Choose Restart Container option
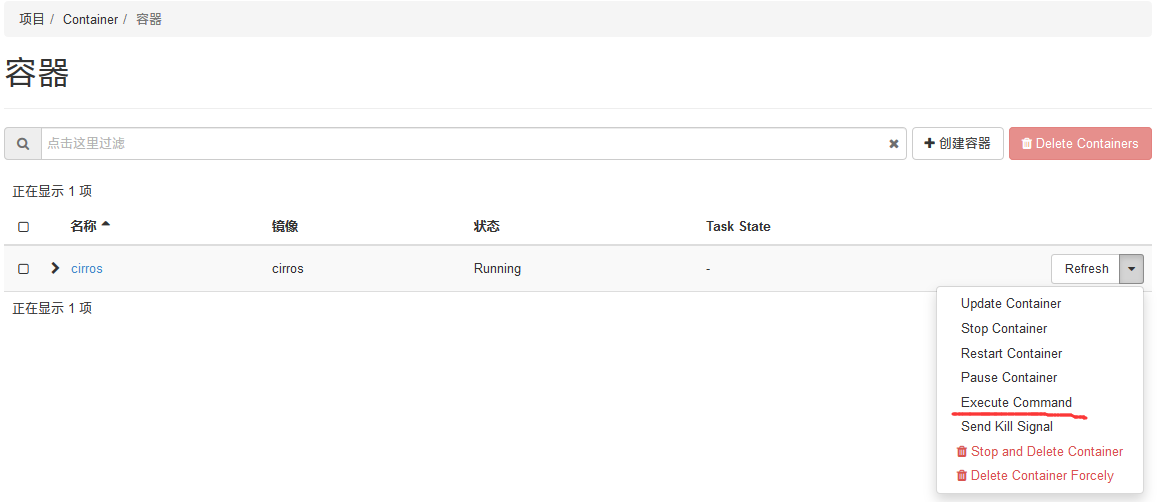The image size is (1158, 502). 1011,353
